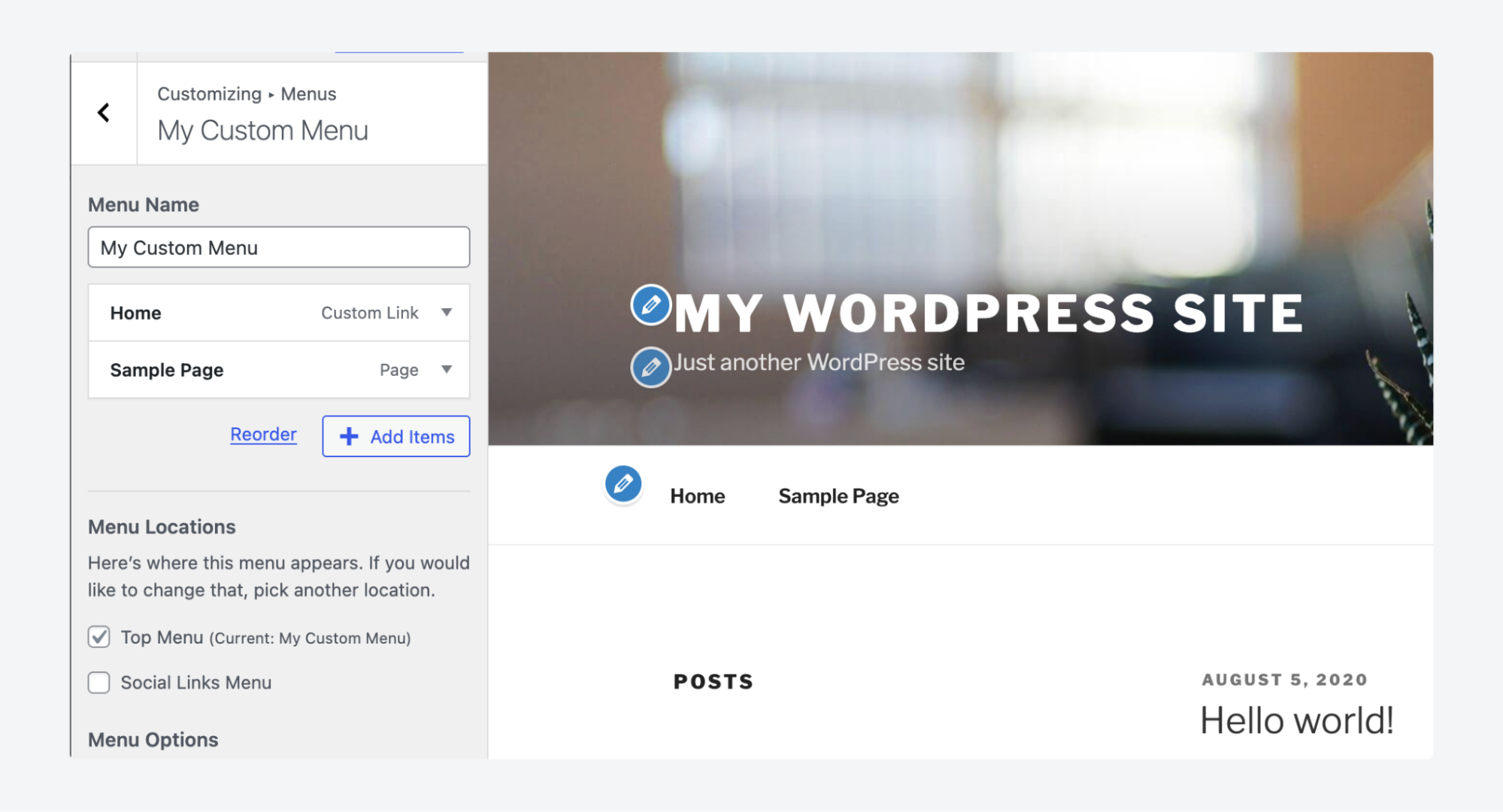Click the pencil icon beside the tagline
Screen dimensions: 1503x812
tap(650, 368)
